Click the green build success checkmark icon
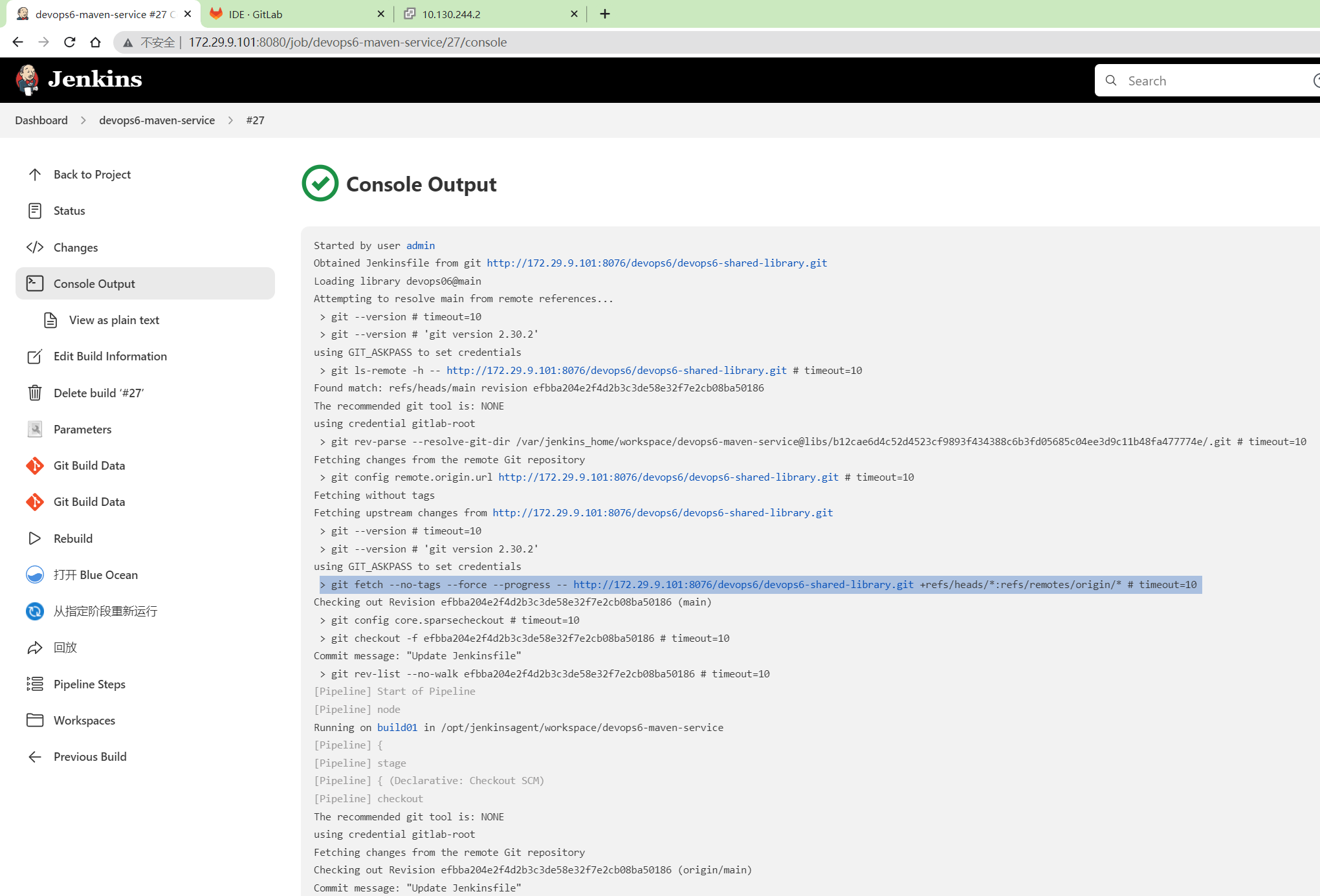The width and height of the screenshot is (1320, 896). [320, 183]
